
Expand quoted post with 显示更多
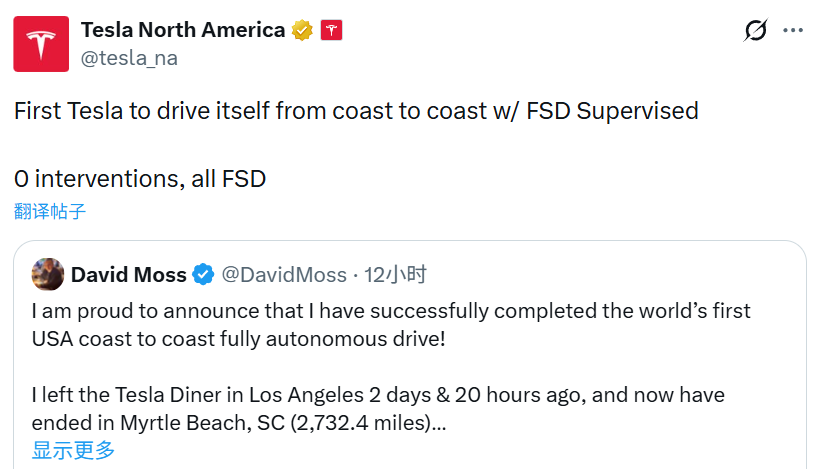pos(73,450)
